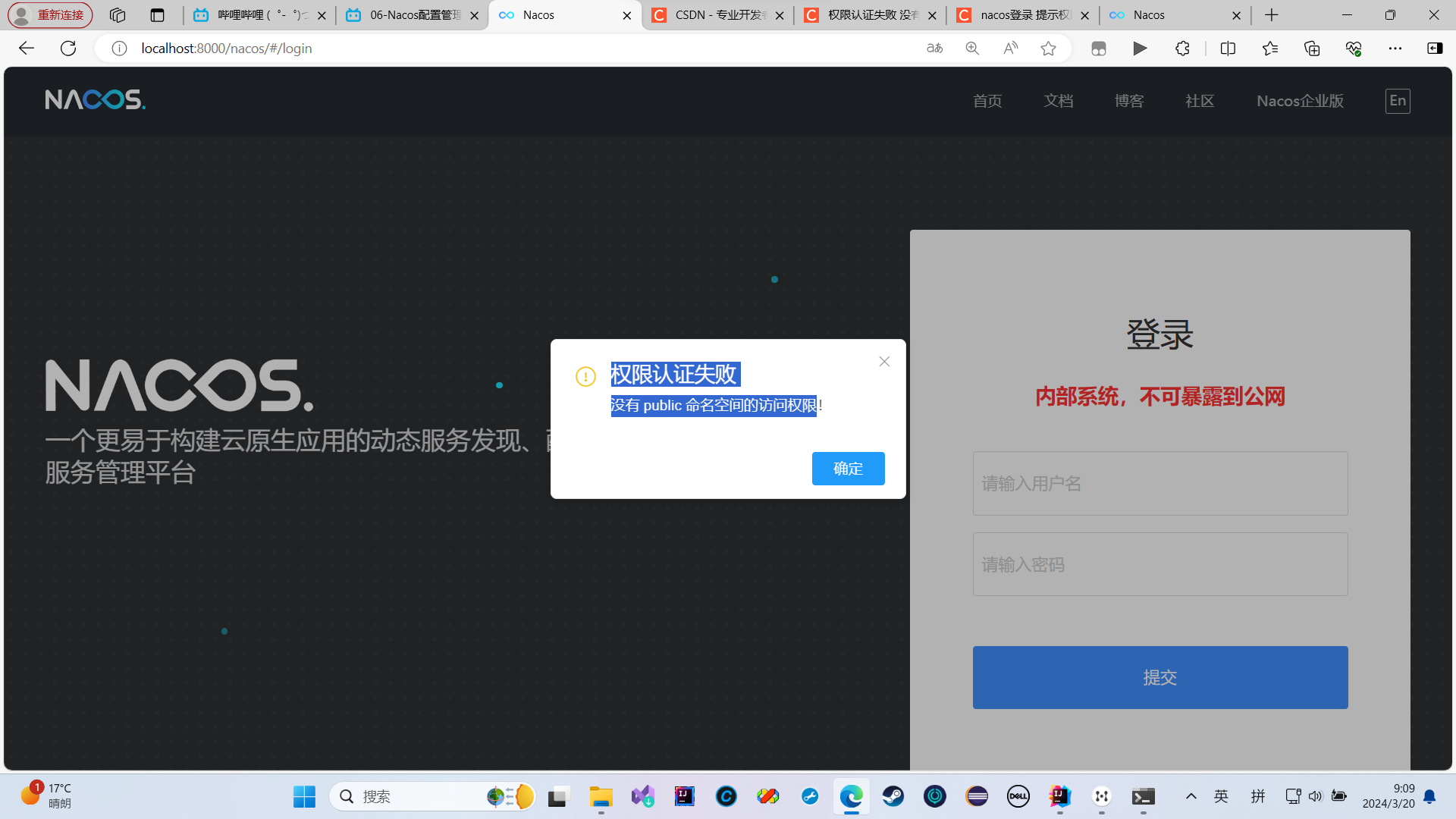Click the gray extension icon beside favorites star
This screenshot has width=1456, height=819.
pyautogui.click(x=1098, y=49)
